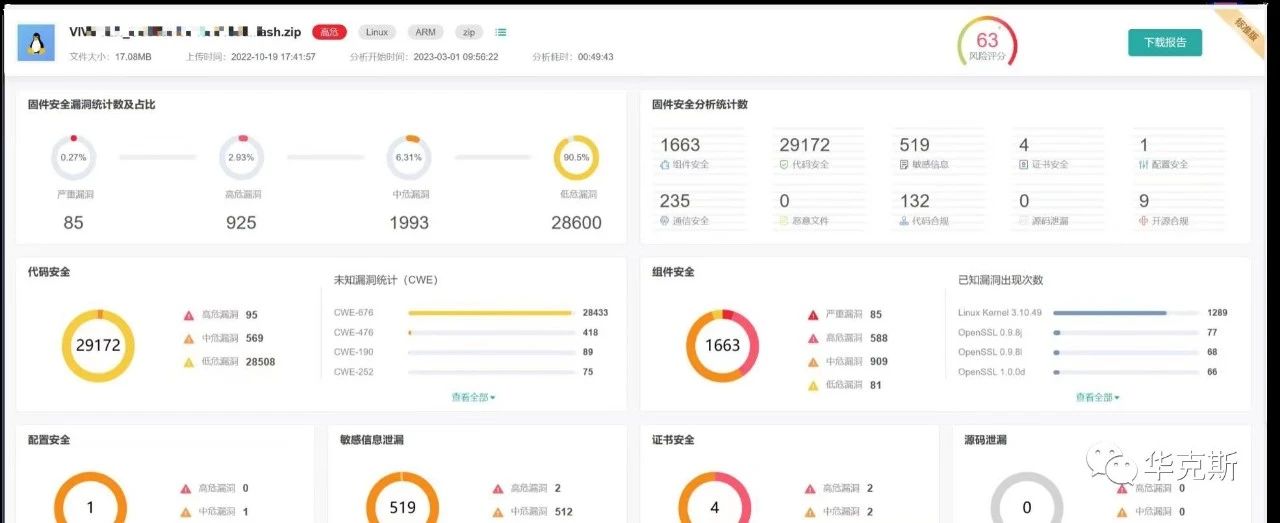Click the 代码合规 icon under 132

click(904, 221)
